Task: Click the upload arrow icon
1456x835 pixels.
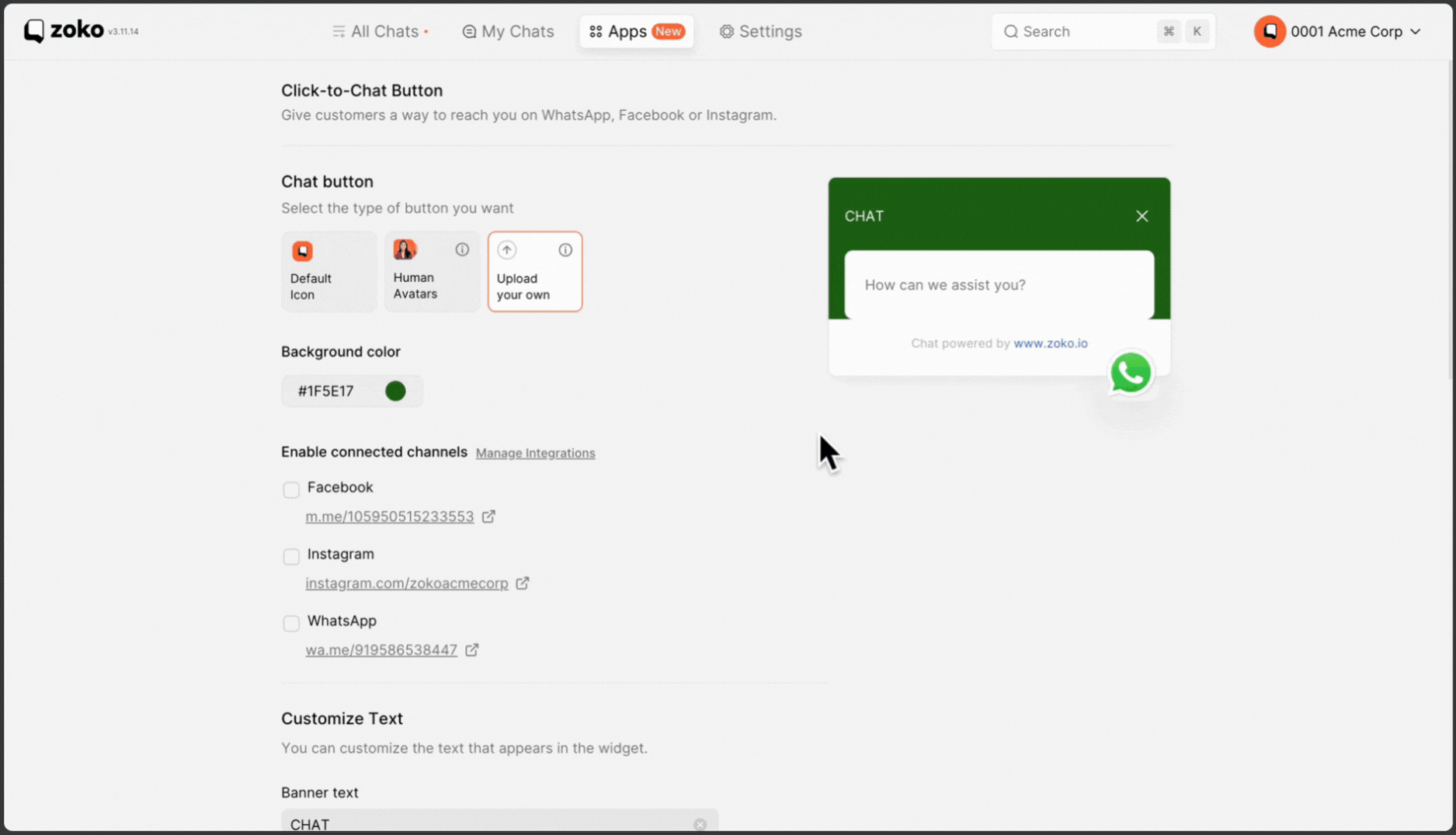Action: 507,250
